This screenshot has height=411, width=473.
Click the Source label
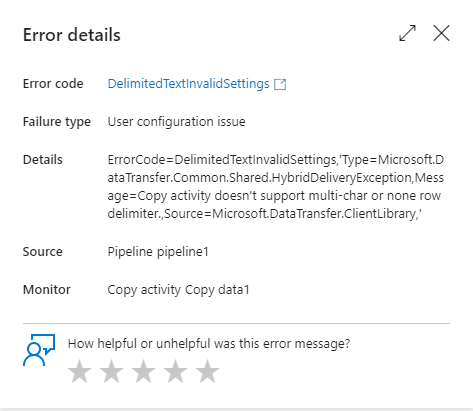(x=43, y=252)
